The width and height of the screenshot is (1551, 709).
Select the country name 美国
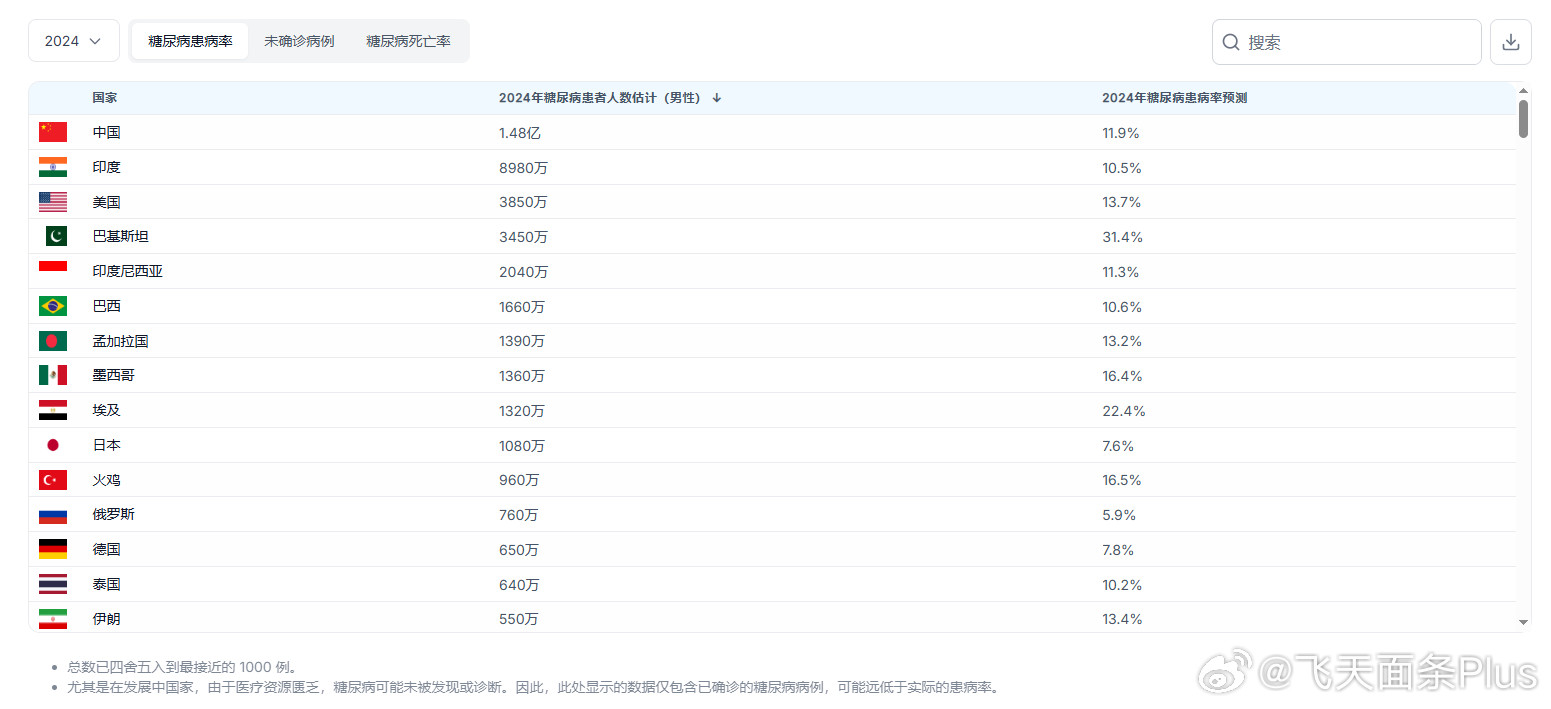[106, 202]
